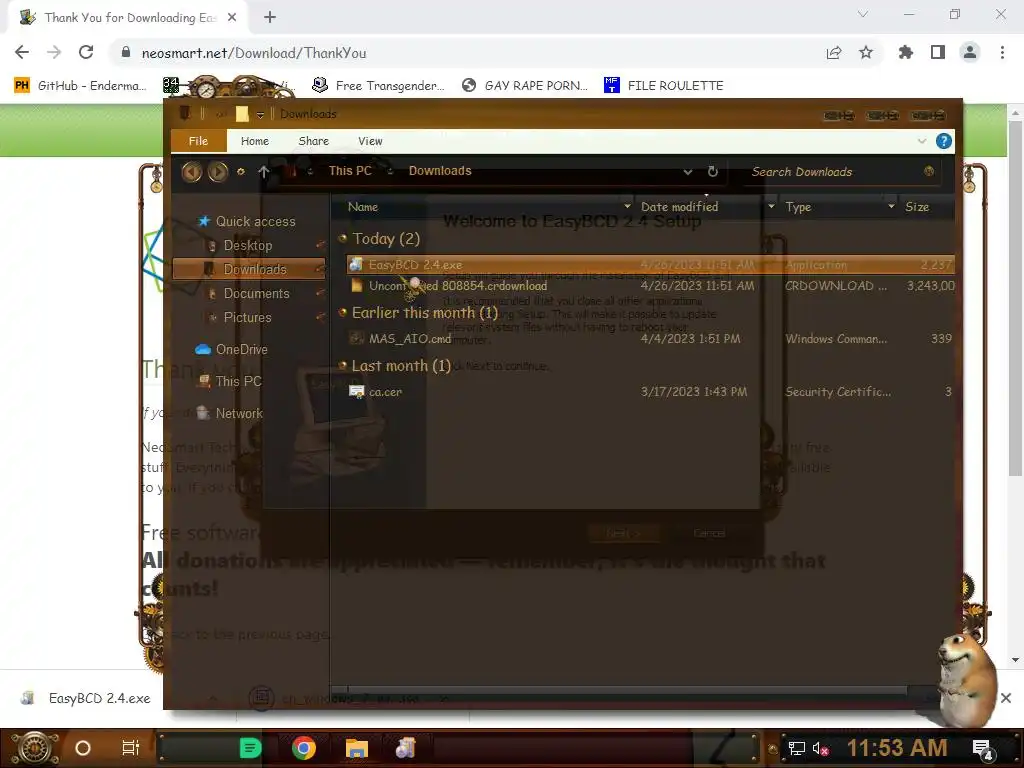Switch to Explorer Share ribbon tab
The width and height of the screenshot is (1024, 768).
click(x=313, y=141)
